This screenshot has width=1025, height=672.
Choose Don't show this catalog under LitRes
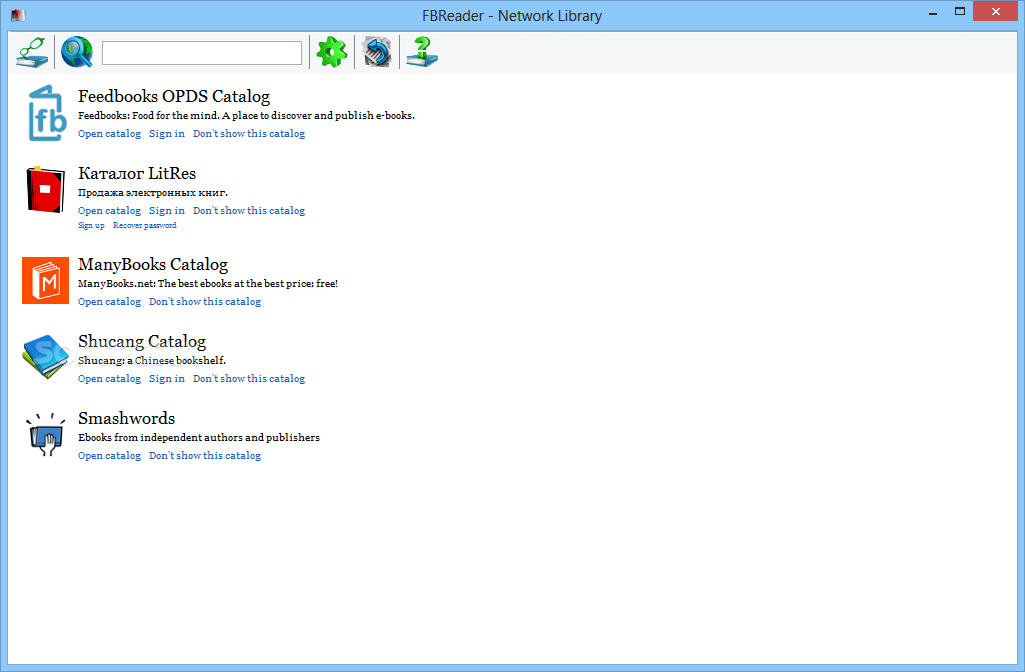[x=249, y=210]
